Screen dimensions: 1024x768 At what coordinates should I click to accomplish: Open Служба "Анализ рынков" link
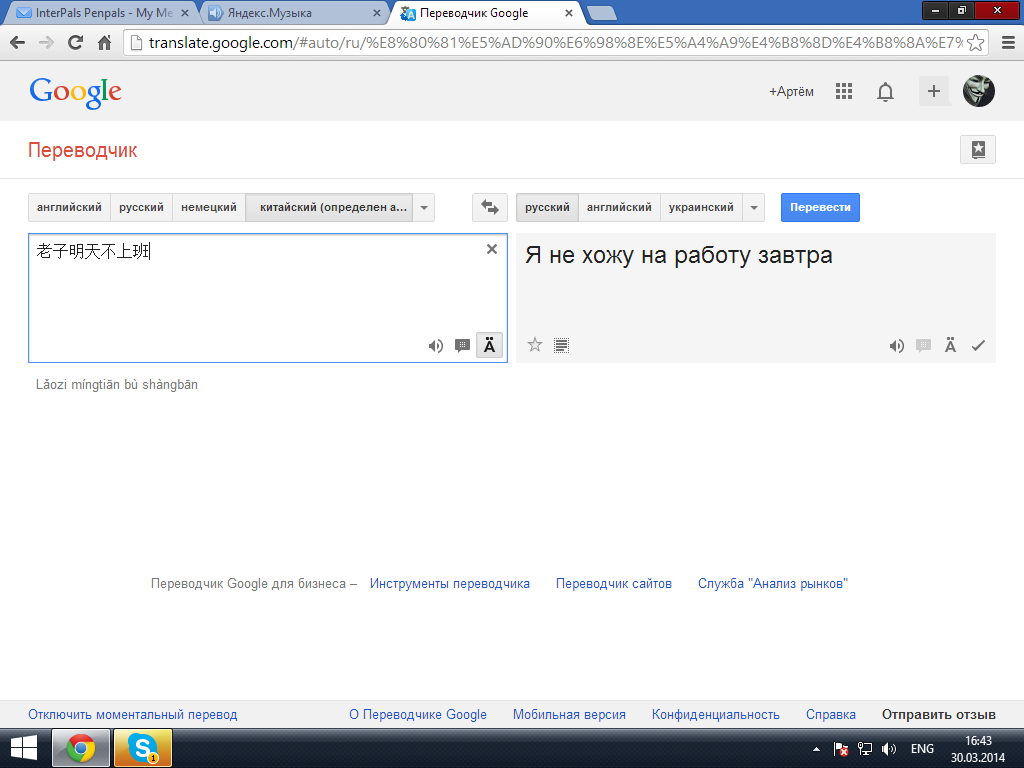tap(773, 584)
